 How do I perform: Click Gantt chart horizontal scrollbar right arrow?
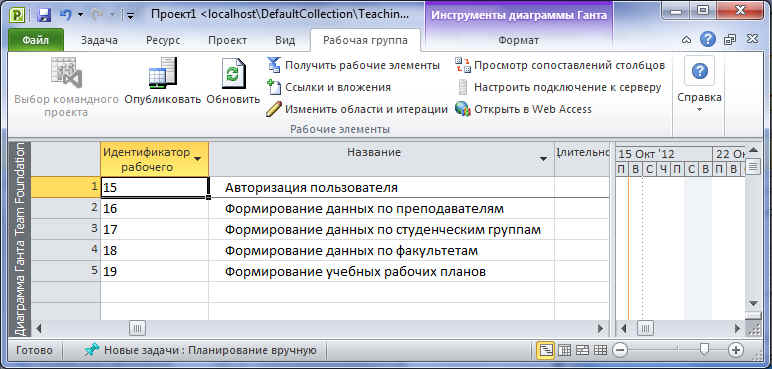coord(738,328)
